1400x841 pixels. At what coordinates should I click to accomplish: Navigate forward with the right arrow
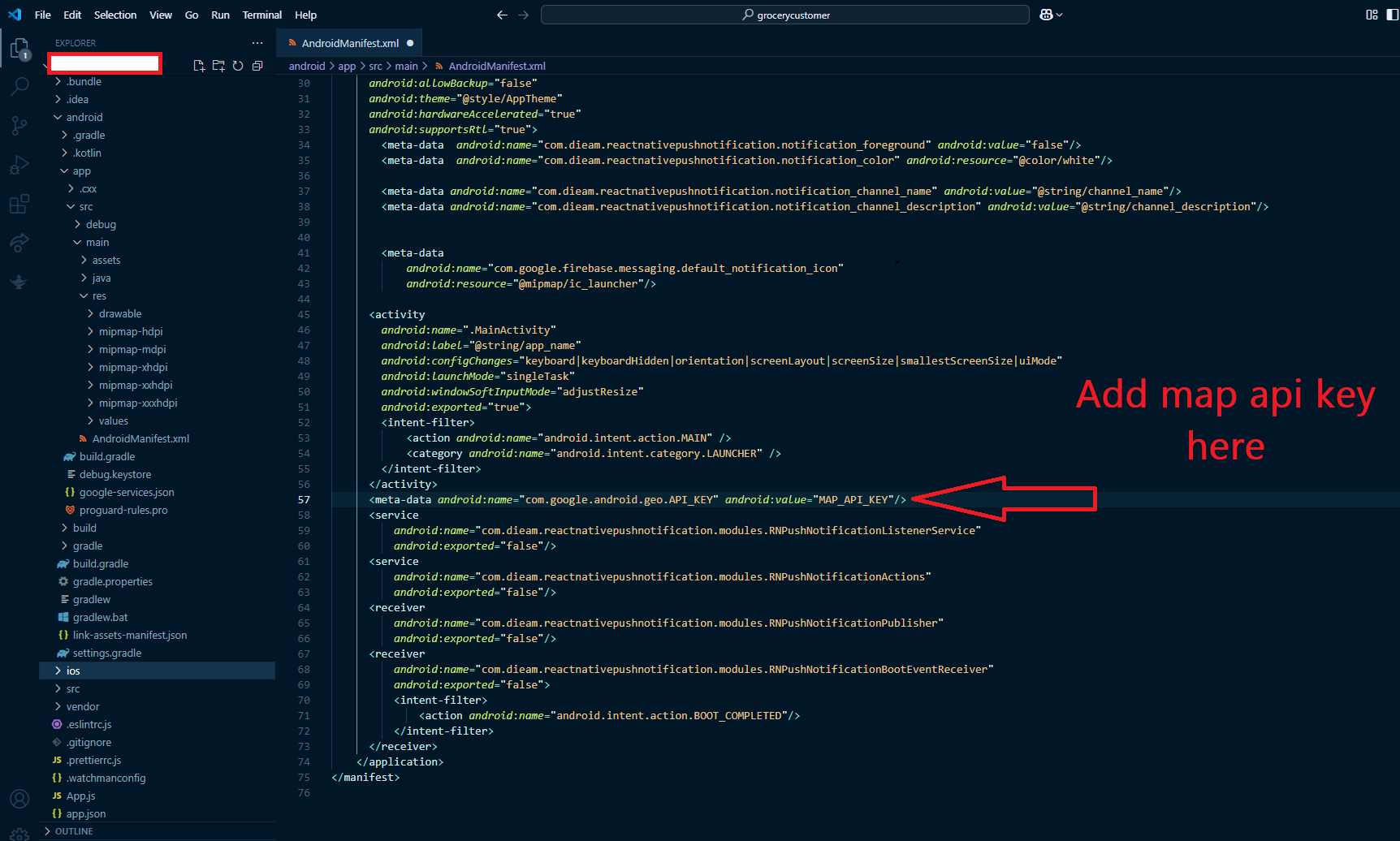tap(524, 15)
